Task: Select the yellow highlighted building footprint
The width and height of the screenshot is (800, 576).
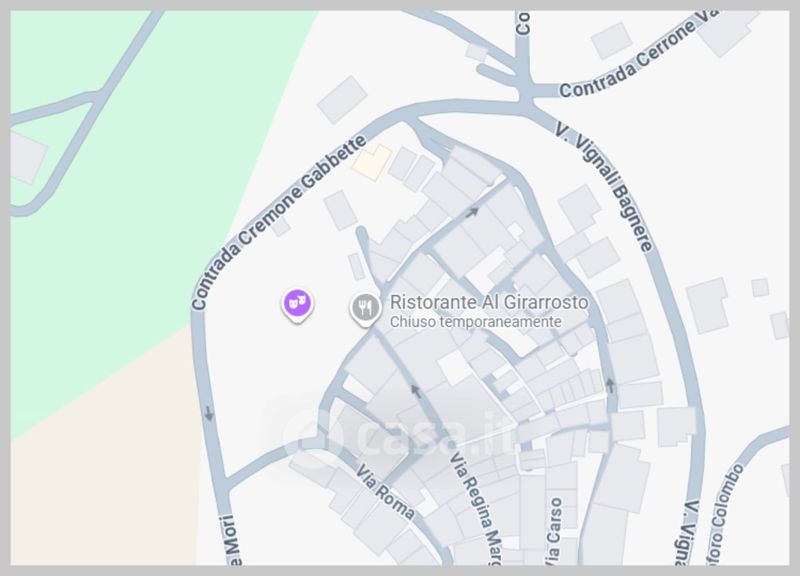Action: tap(372, 162)
